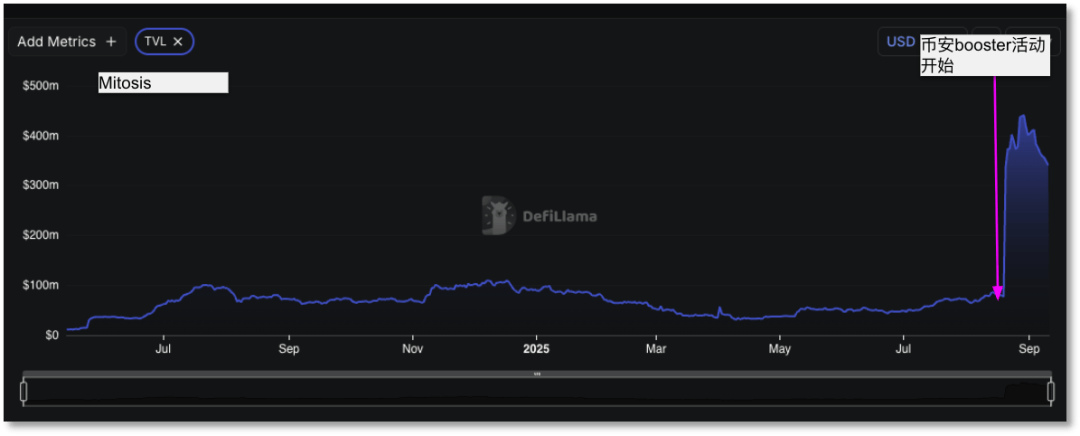Viewport: 1080px width, 436px height.
Task: Remove the TVL metric using its X icon
Action: (178, 41)
